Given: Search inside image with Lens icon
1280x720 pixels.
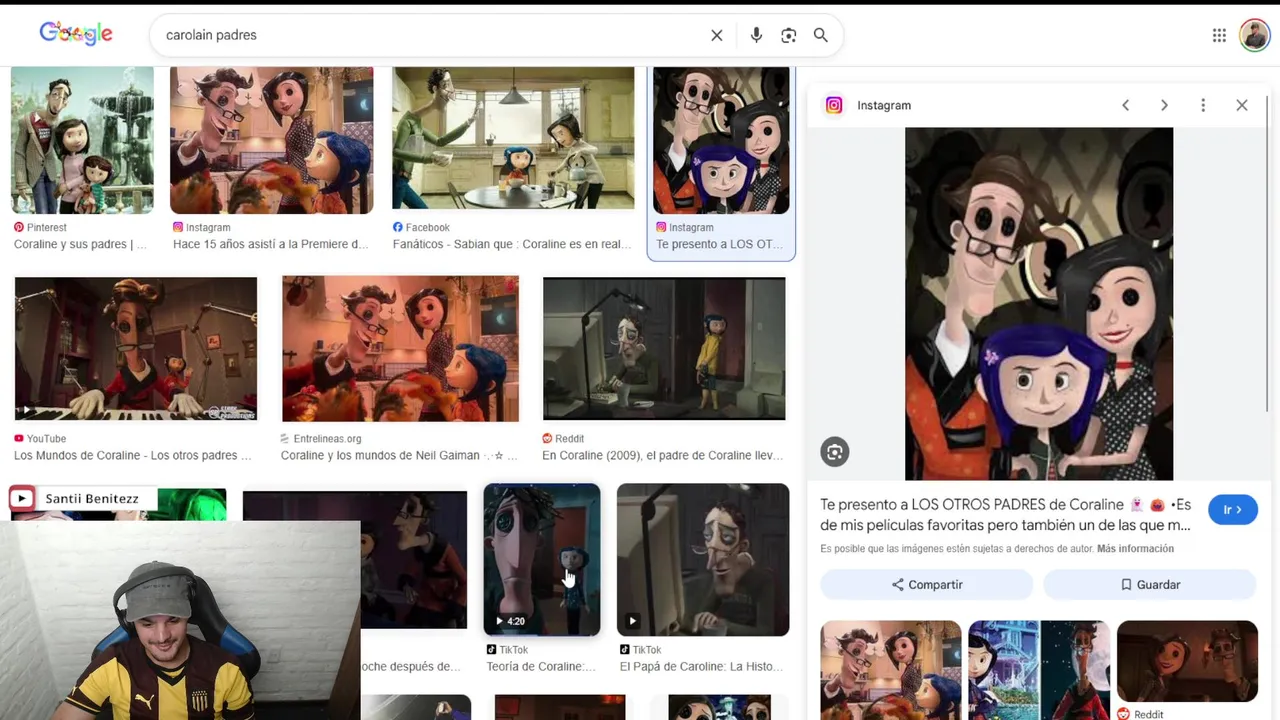Looking at the screenshot, I should 835,452.
